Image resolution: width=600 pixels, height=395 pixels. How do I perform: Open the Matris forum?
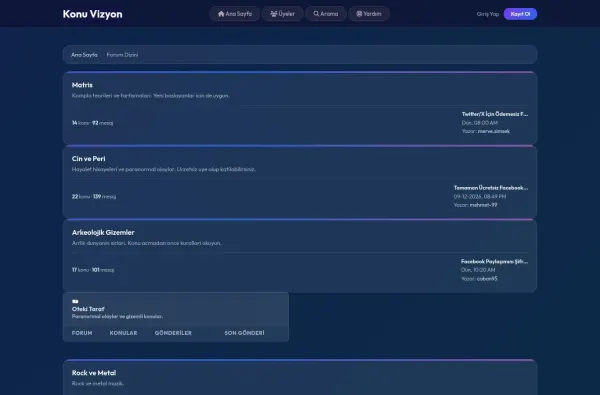(82, 85)
